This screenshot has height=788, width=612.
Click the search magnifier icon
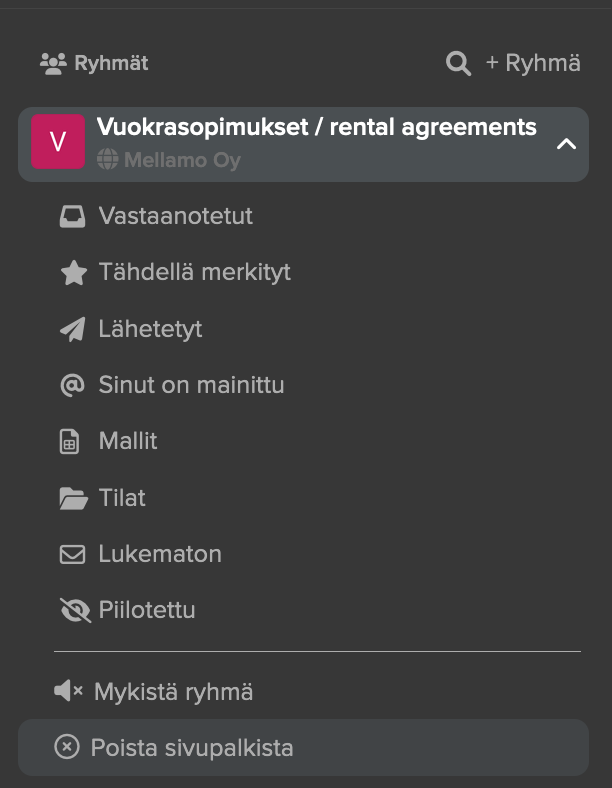[x=458, y=63]
